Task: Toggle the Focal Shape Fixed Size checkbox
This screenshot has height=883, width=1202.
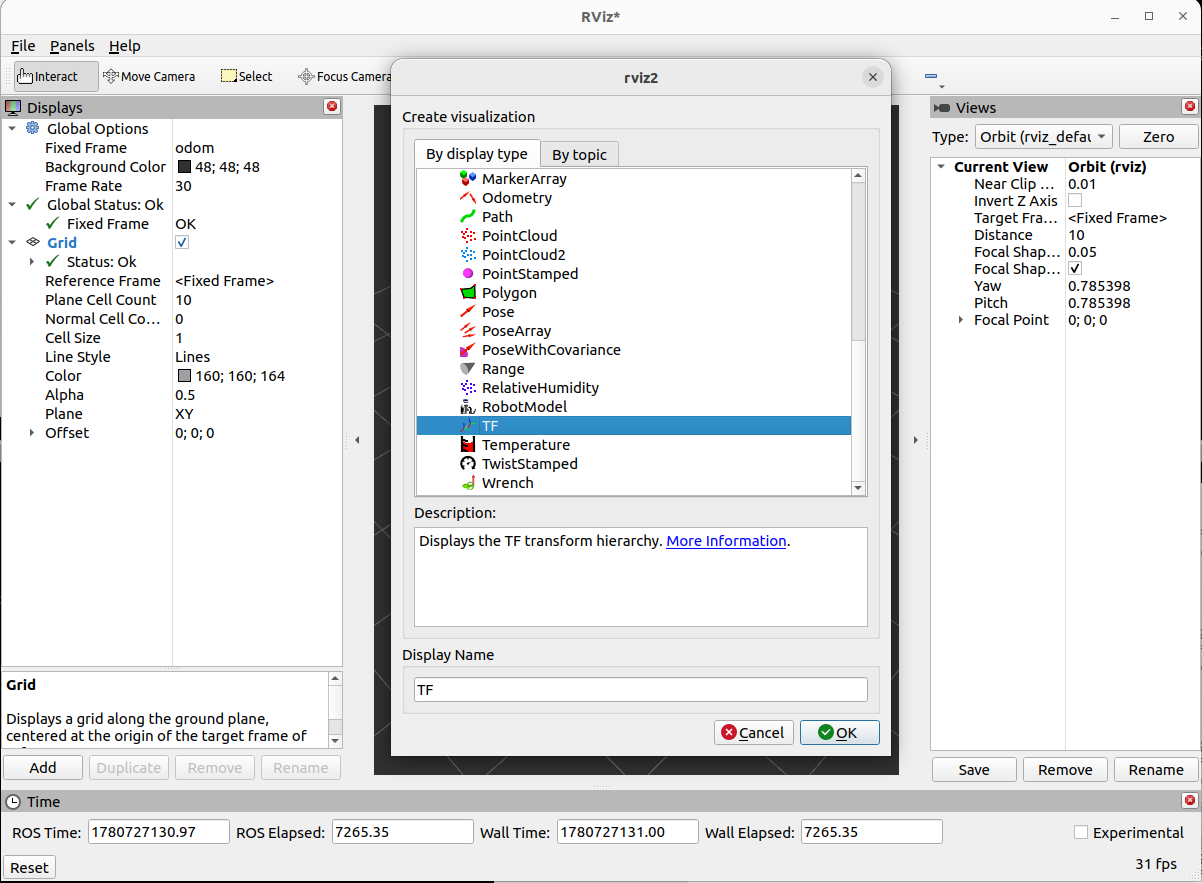Action: (x=1075, y=269)
